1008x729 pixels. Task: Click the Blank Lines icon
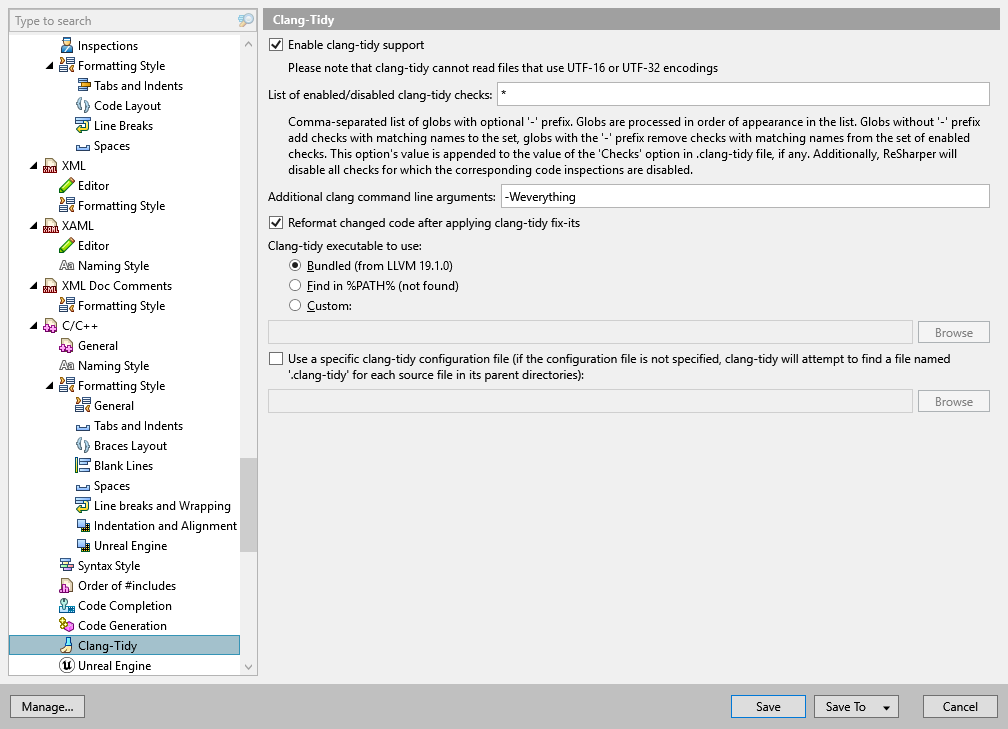81,465
